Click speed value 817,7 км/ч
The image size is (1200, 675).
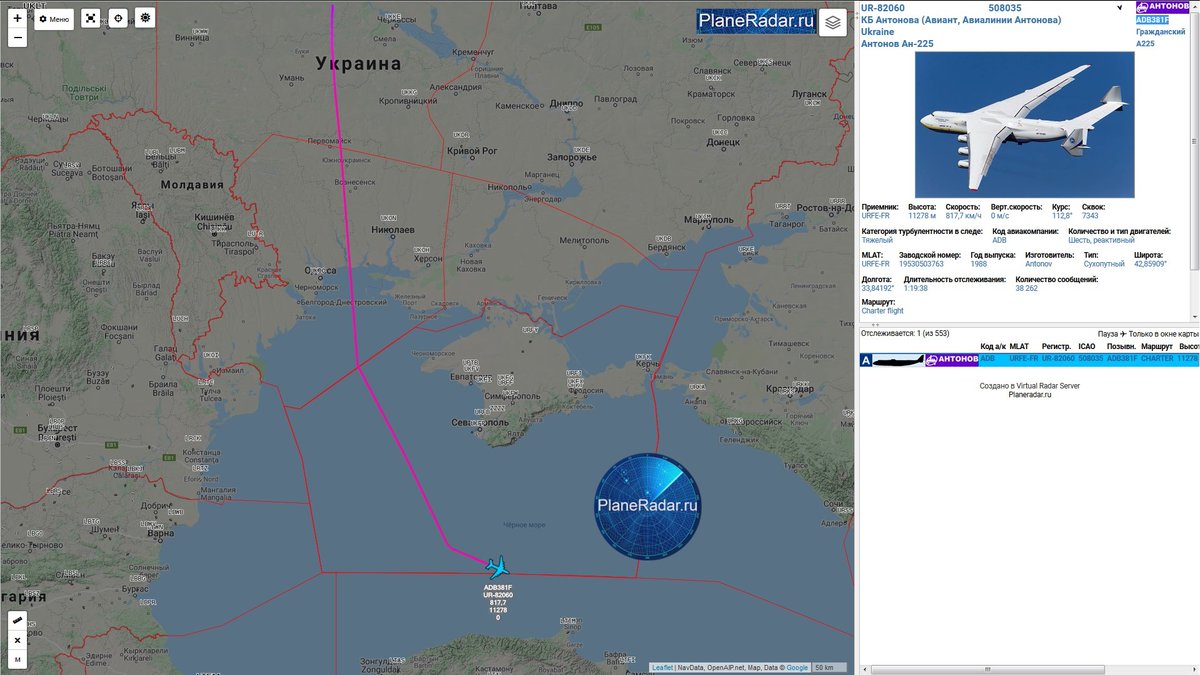[x=962, y=216]
